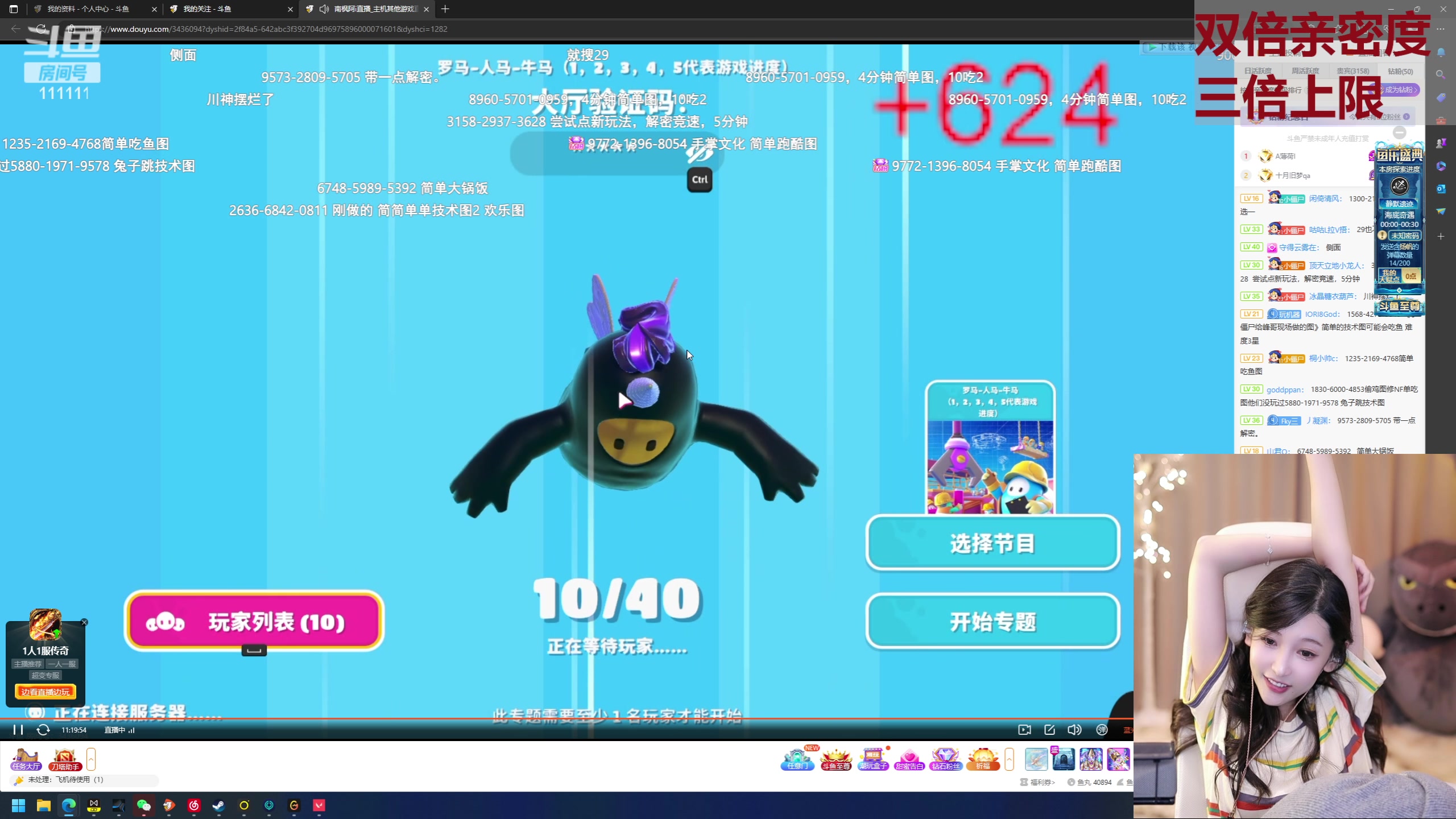Click 十月旧梦qa in fan ranking
This screenshot has height=819, width=1456.
[1292, 175]
